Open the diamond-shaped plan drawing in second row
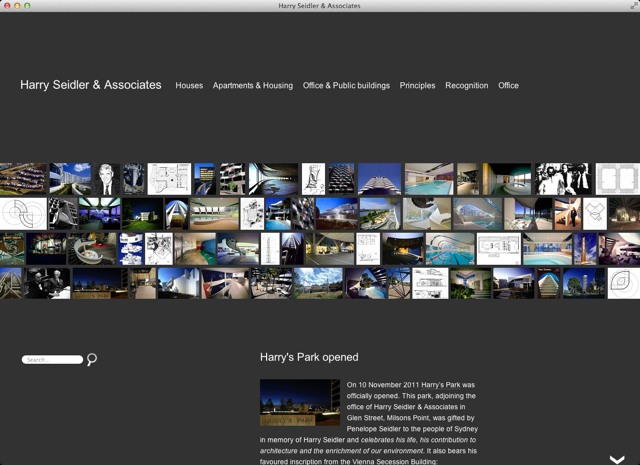Viewport: 640px width, 465px height. pyautogui.click(x=595, y=214)
